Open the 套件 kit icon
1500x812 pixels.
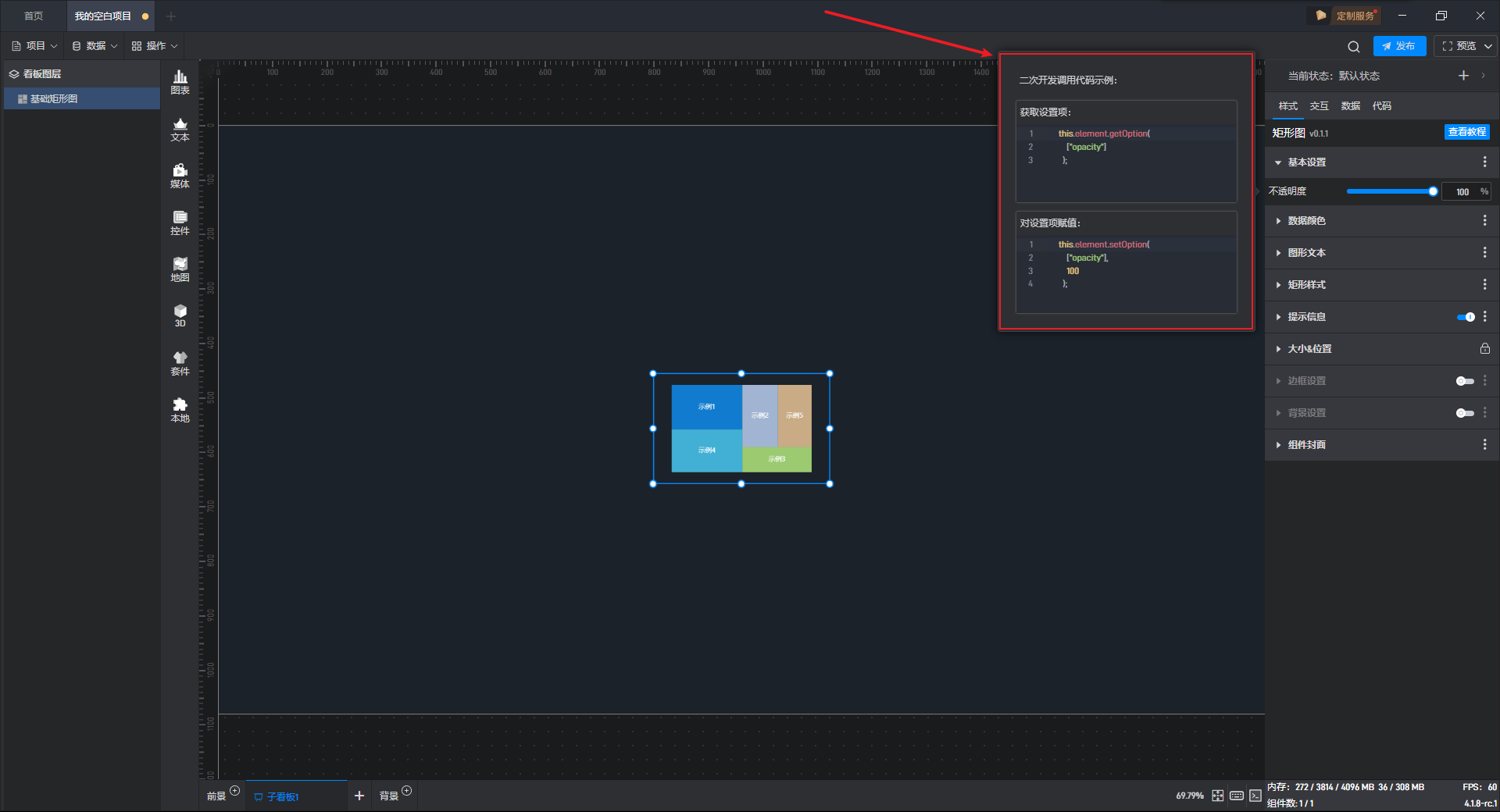pyautogui.click(x=180, y=363)
